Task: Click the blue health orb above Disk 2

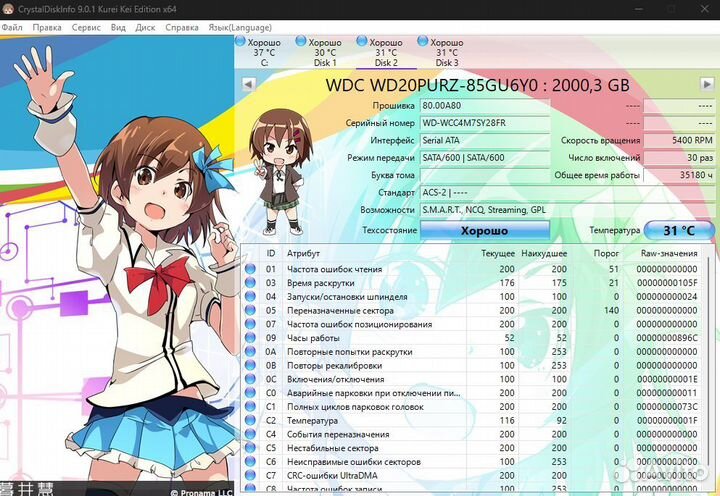Action: coord(362,42)
